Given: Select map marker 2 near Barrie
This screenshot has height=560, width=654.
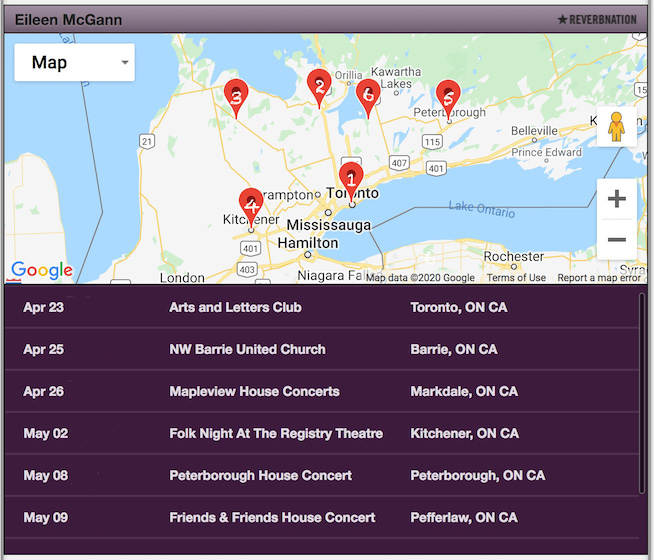Looking at the screenshot, I should 319,86.
